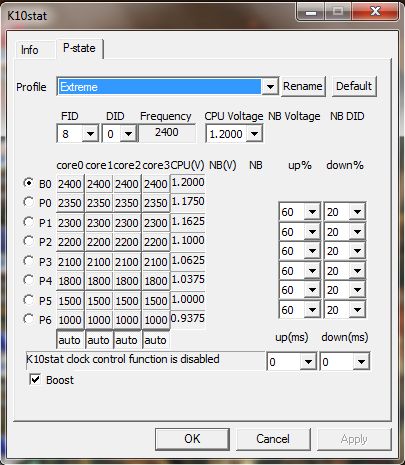The width and height of the screenshot is (405, 465).
Task: Select the P6 radio button
Action: [29, 319]
